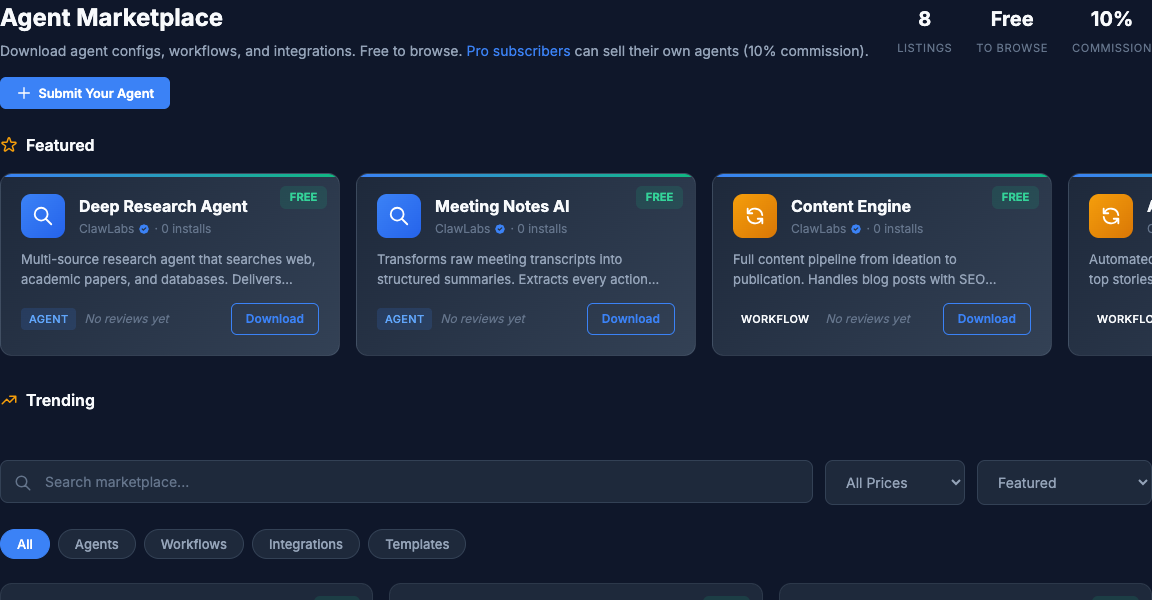Click the magnifier icon on Deep Research Agent card

pyautogui.click(x=42, y=215)
